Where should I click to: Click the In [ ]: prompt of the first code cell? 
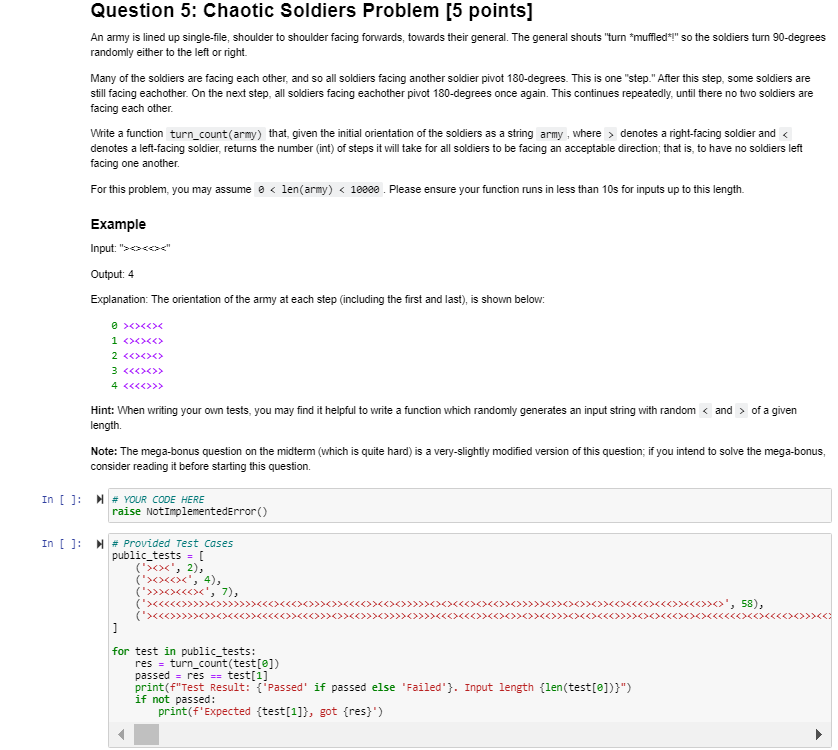pyautogui.click(x=60, y=499)
